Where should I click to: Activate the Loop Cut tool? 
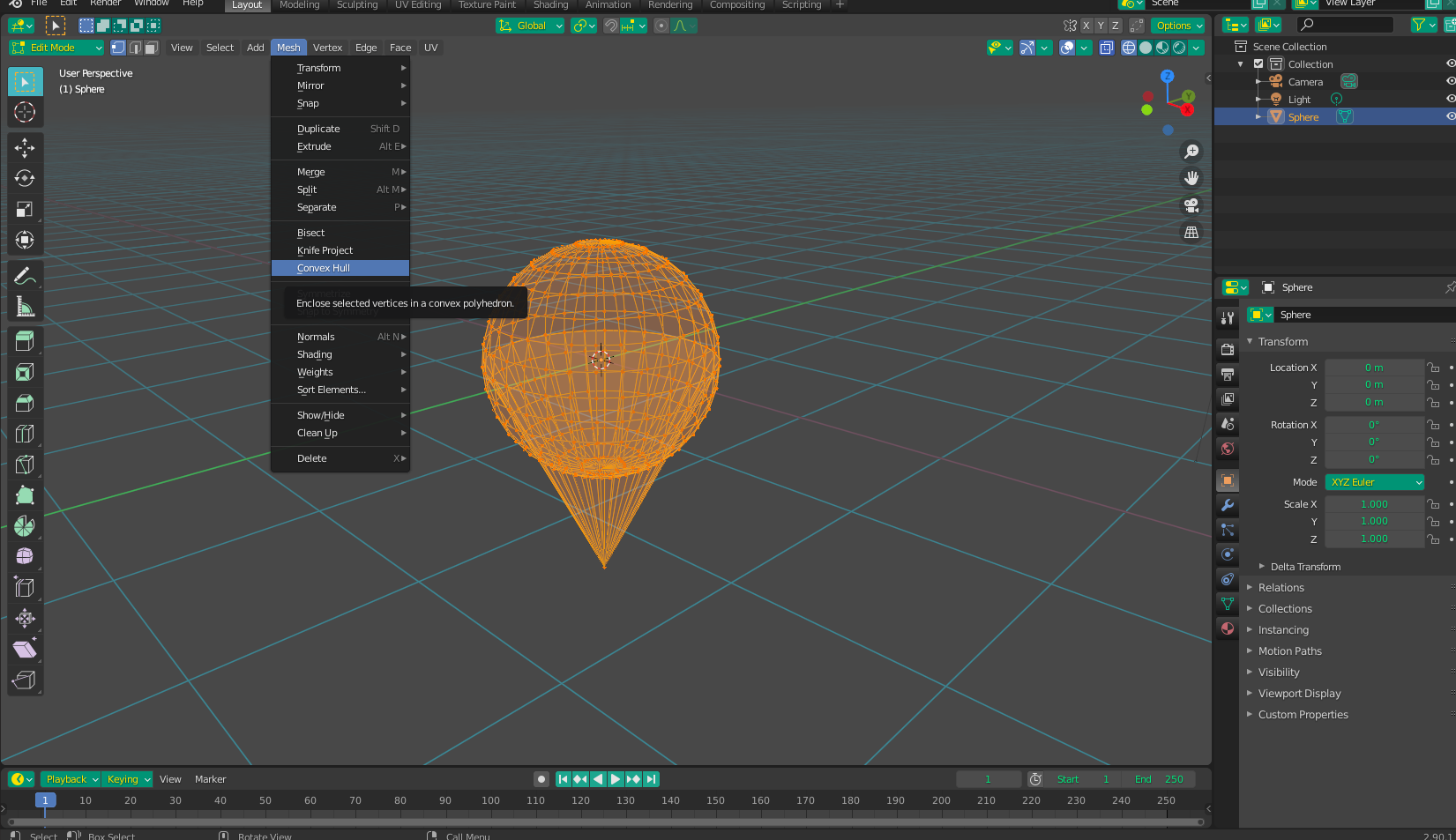coord(25,434)
